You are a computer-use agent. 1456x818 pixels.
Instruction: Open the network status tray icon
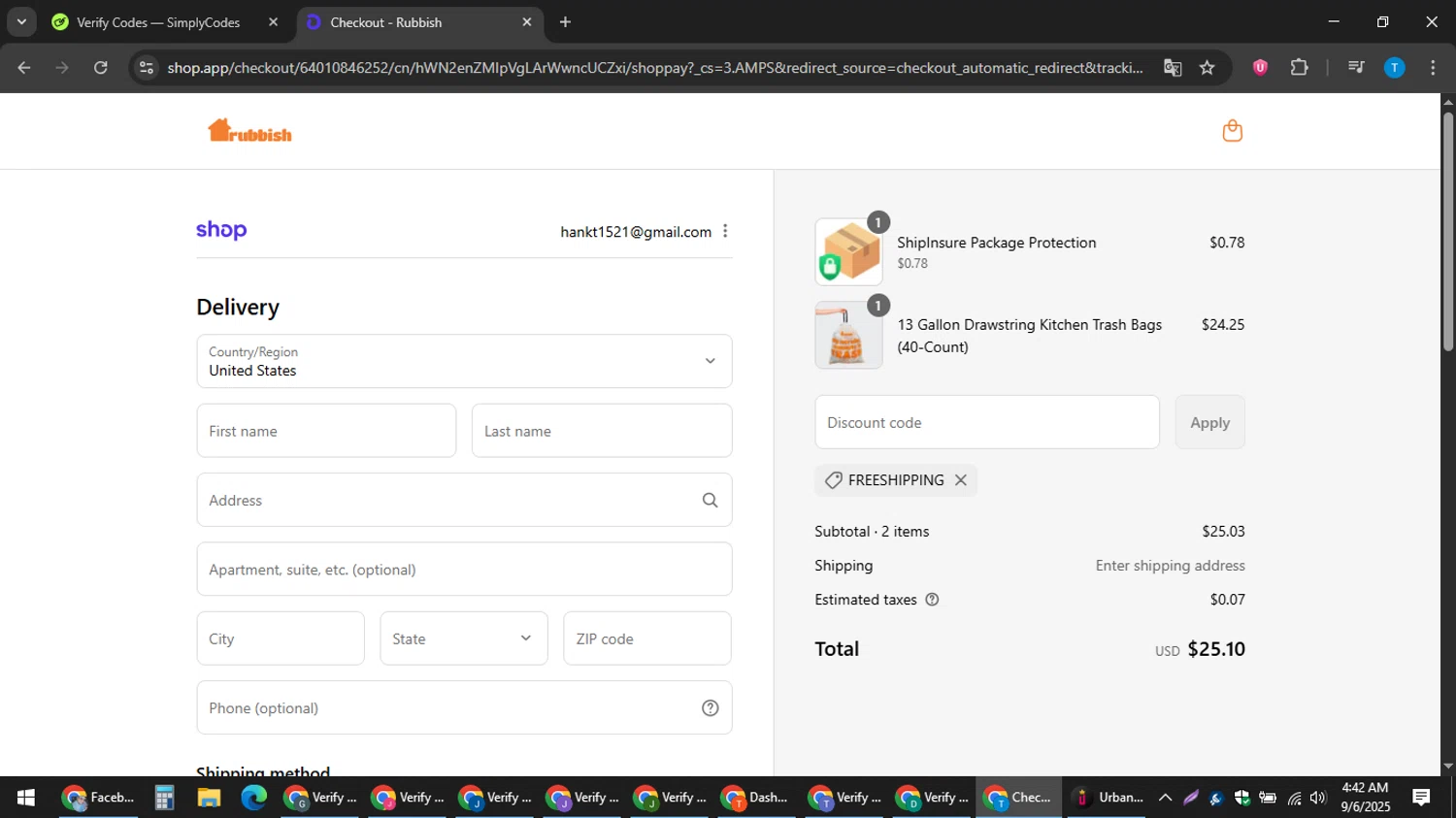tap(1293, 798)
